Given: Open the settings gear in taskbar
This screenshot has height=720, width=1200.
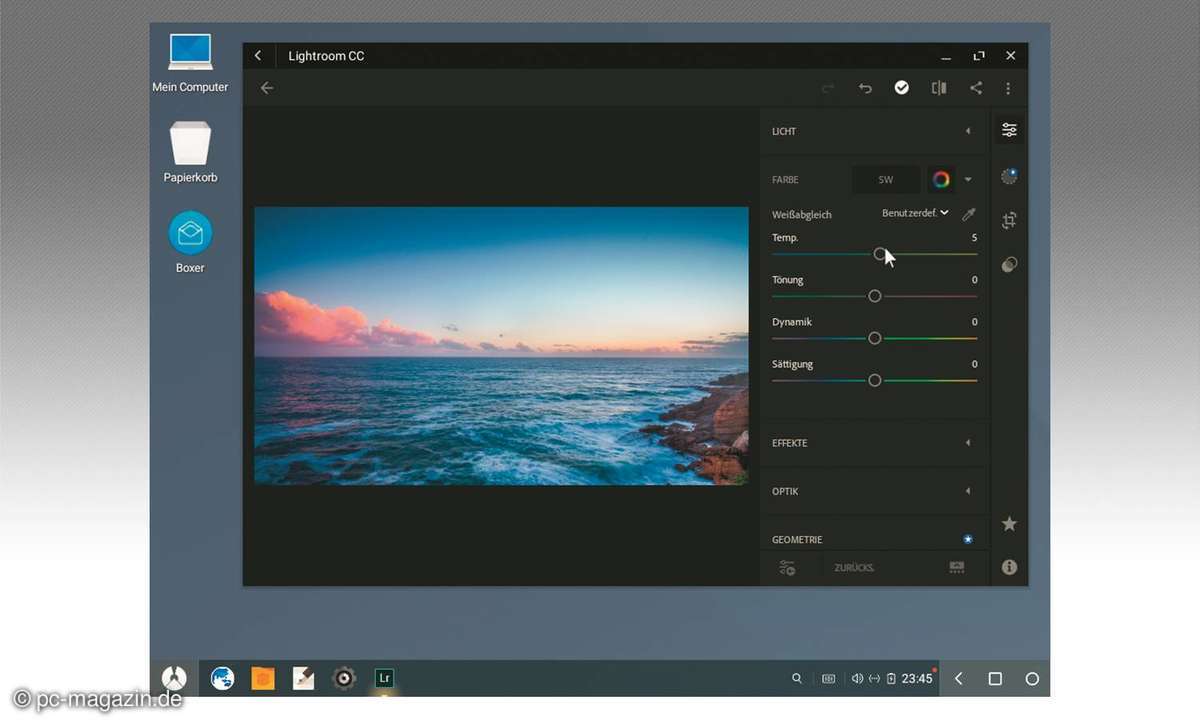Looking at the screenshot, I should (x=344, y=678).
